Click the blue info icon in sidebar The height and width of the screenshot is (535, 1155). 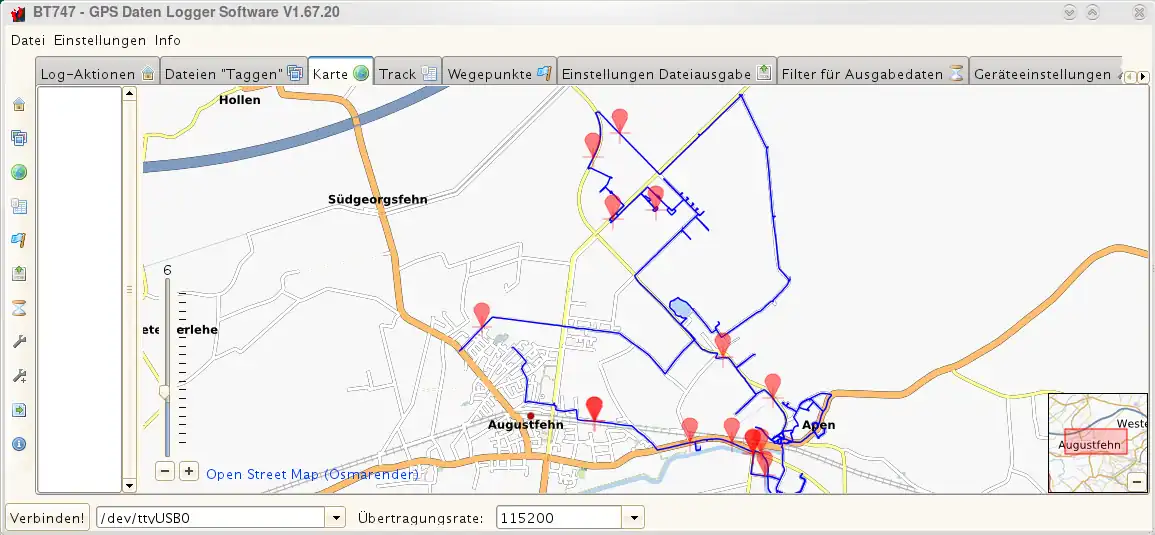[x=18, y=444]
